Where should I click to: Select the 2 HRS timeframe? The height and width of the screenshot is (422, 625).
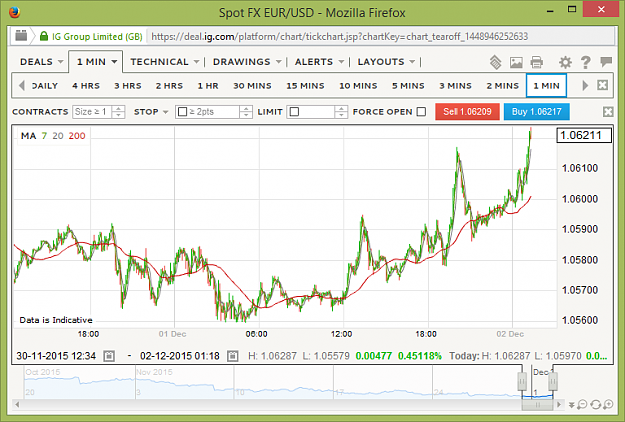point(169,86)
